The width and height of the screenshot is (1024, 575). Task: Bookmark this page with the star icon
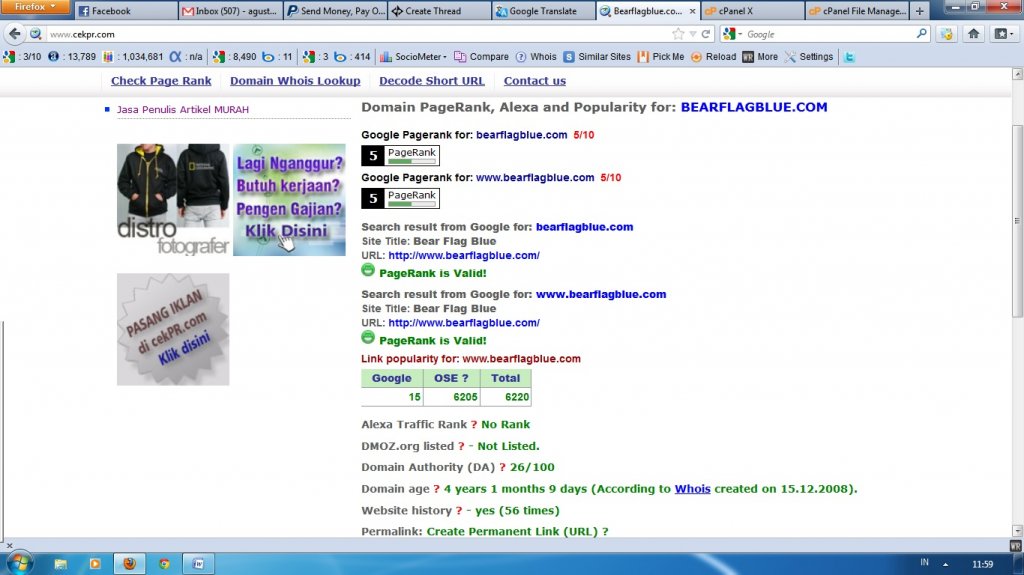coord(679,34)
